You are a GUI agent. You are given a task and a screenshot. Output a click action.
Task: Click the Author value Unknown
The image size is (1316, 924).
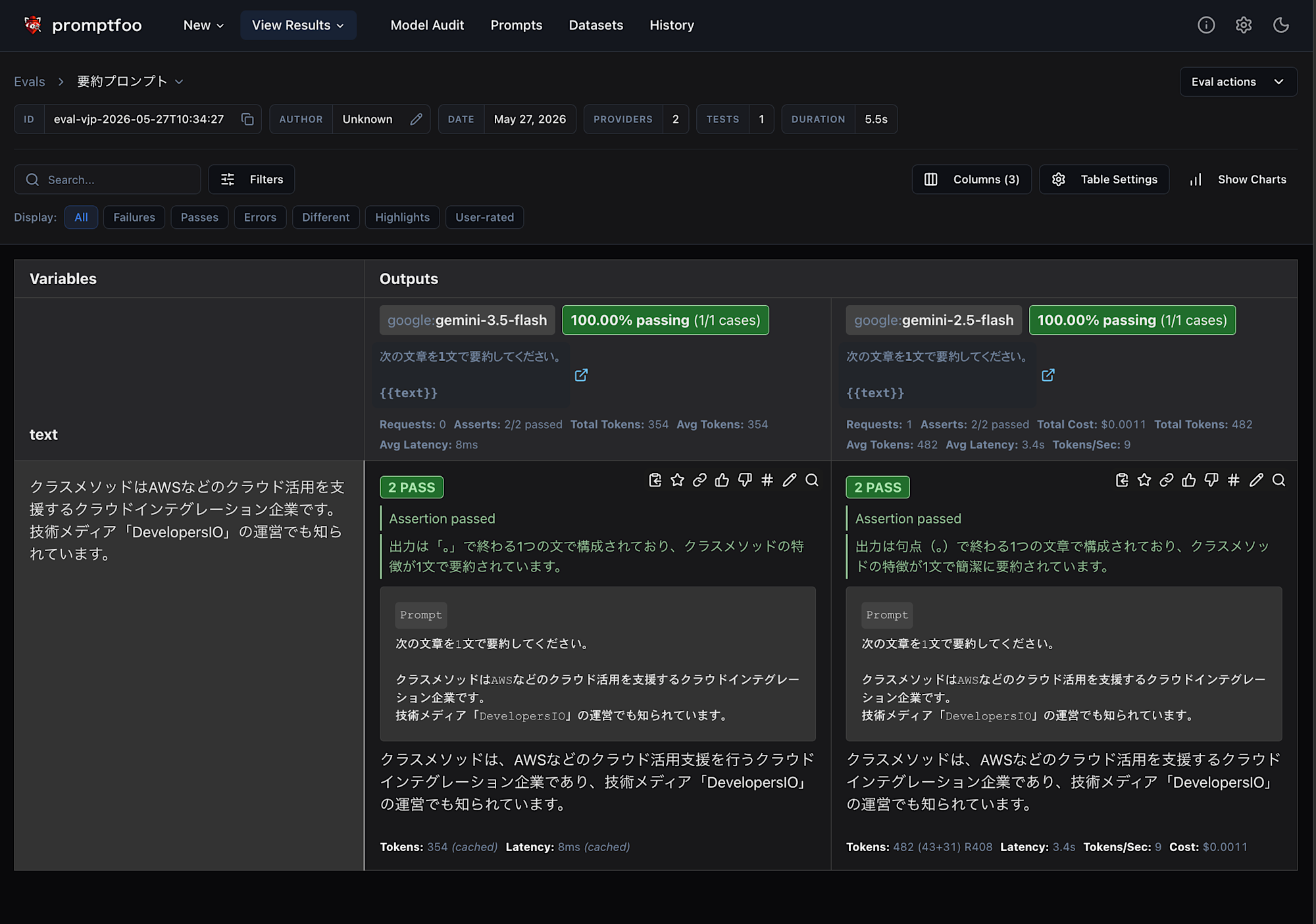[x=367, y=119]
